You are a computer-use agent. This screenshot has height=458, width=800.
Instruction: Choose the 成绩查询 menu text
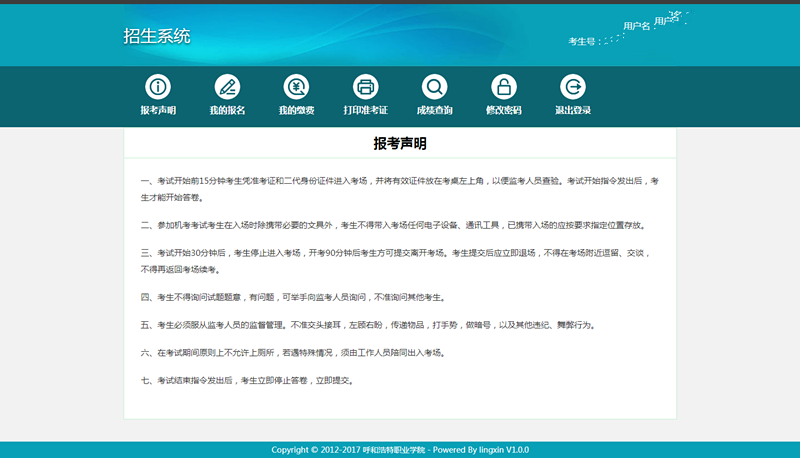tap(434, 110)
